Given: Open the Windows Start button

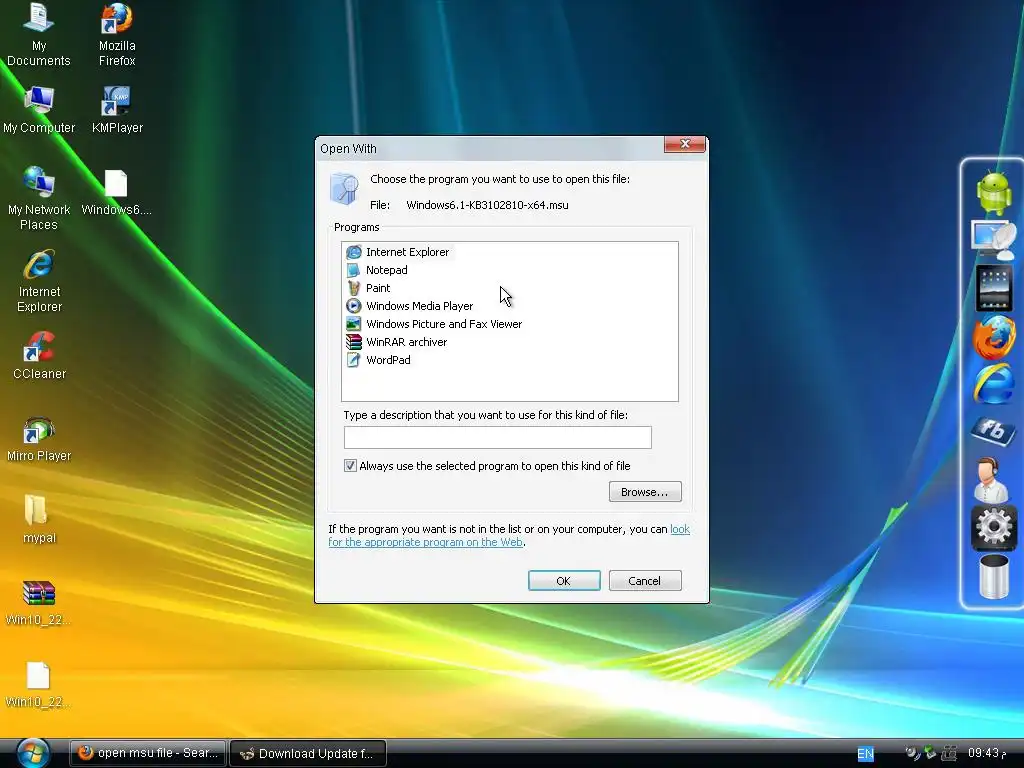Looking at the screenshot, I should tap(33, 753).
